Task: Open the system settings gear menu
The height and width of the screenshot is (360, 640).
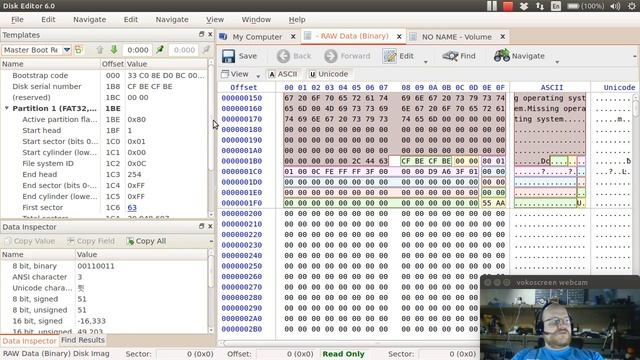Action: coord(632,6)
